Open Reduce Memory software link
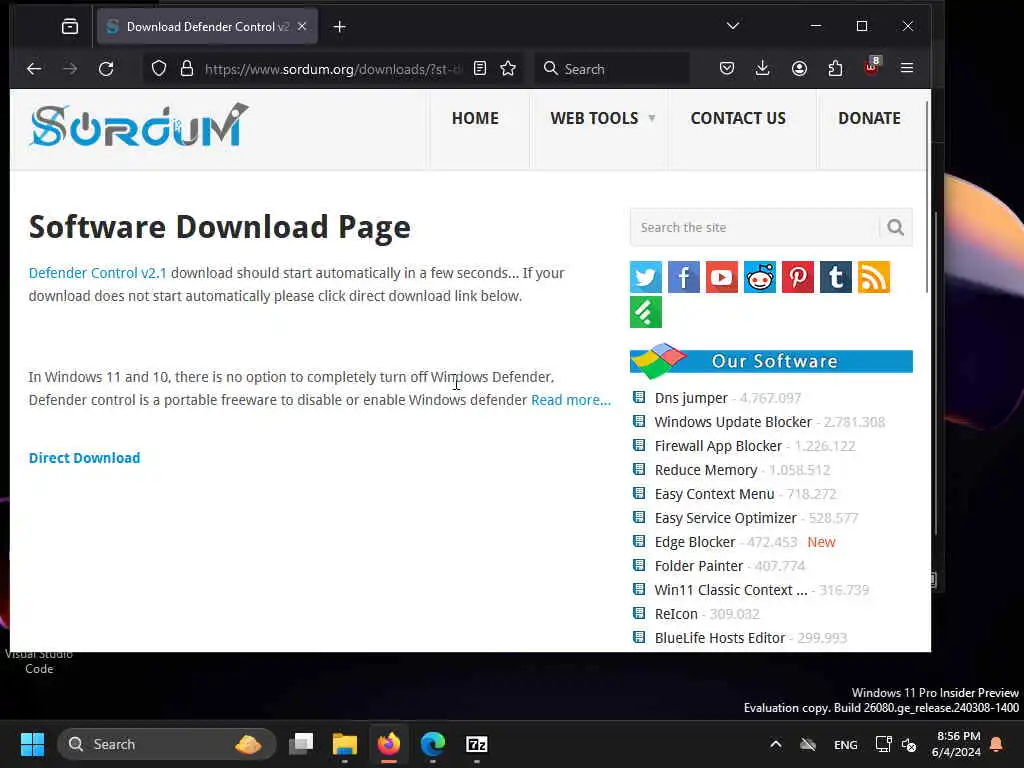This screenshot has width=1024, height=768. (706, 470)
